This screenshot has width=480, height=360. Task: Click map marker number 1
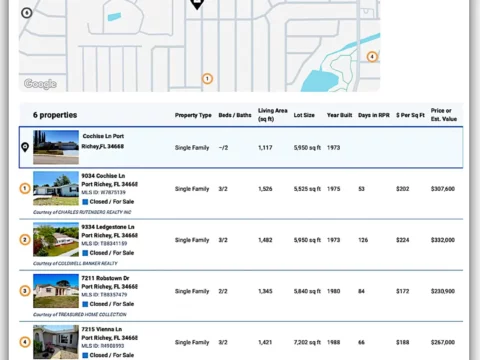coord(207,79)
